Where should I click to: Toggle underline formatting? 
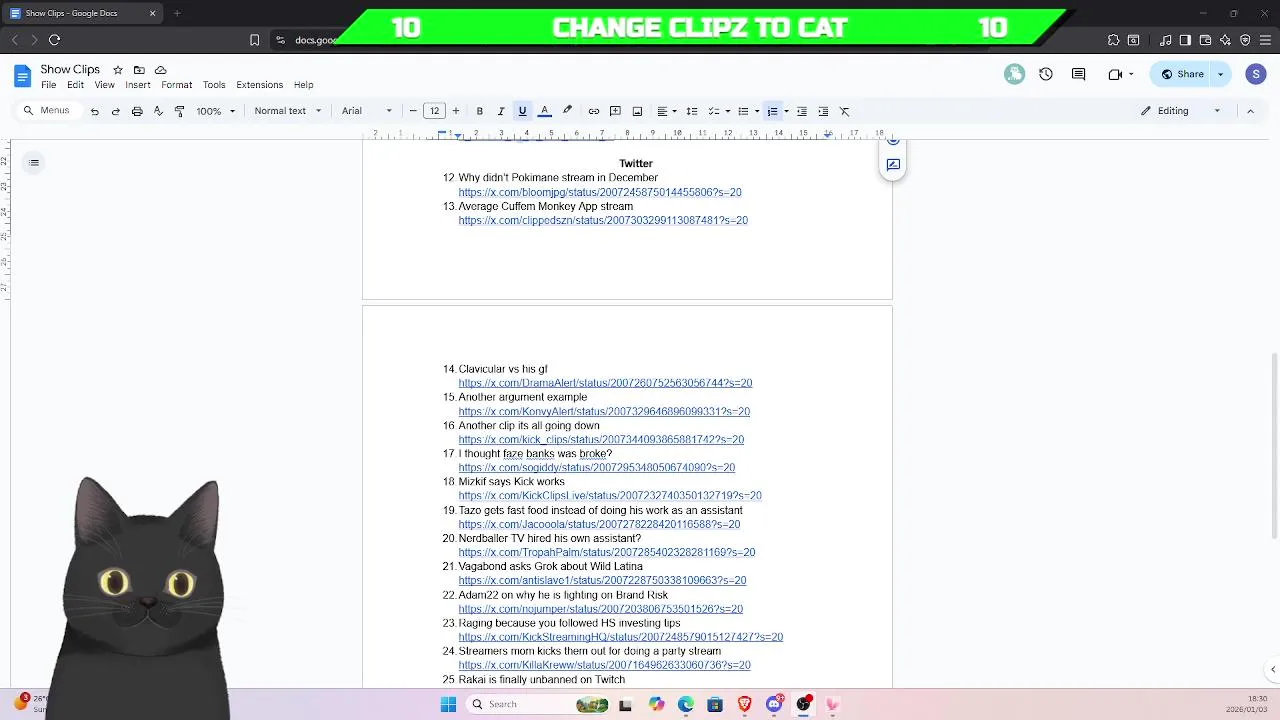pyautogui.click(x=522, y=111)
